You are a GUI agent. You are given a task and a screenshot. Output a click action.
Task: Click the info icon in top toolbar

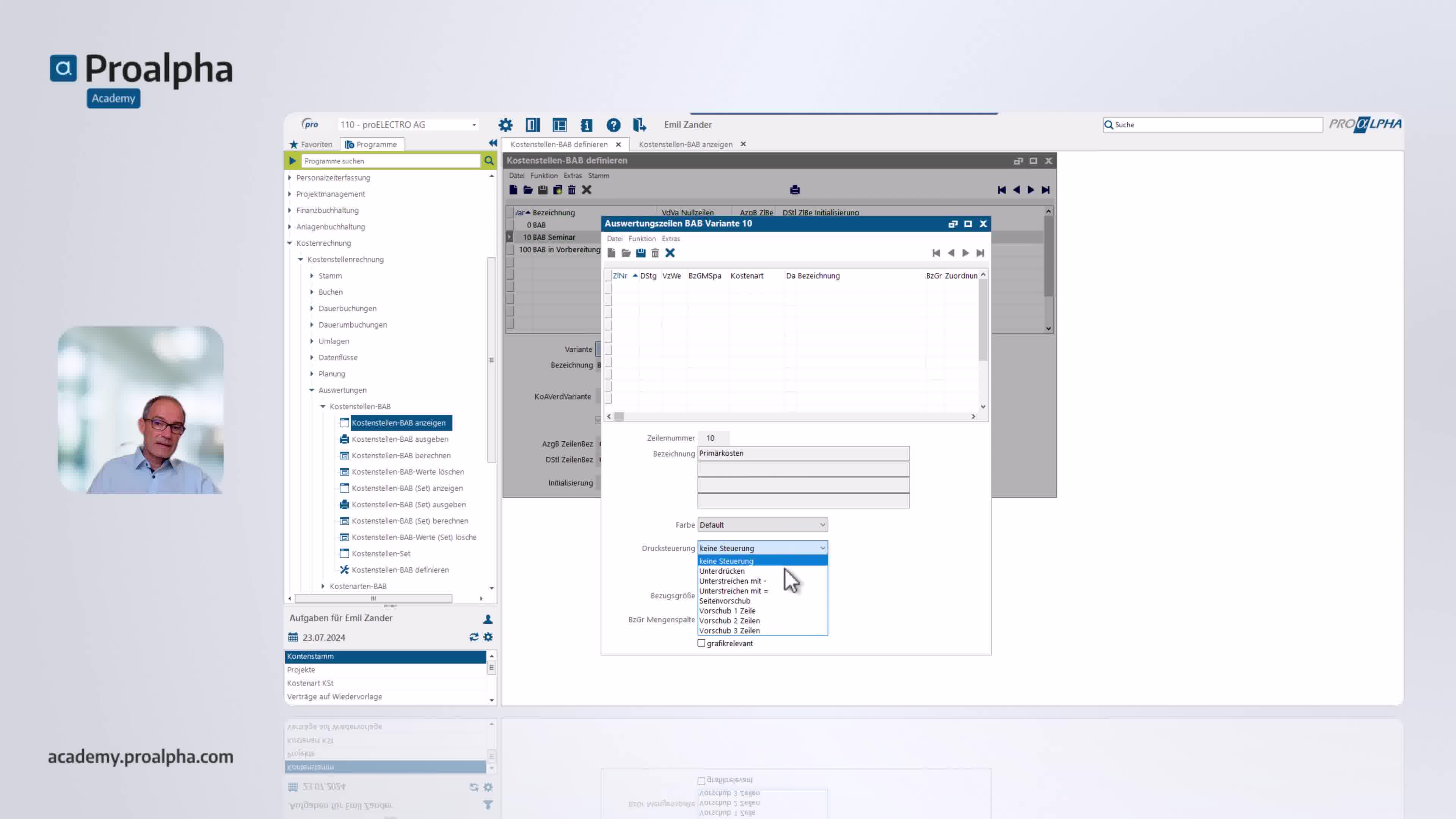586,125
